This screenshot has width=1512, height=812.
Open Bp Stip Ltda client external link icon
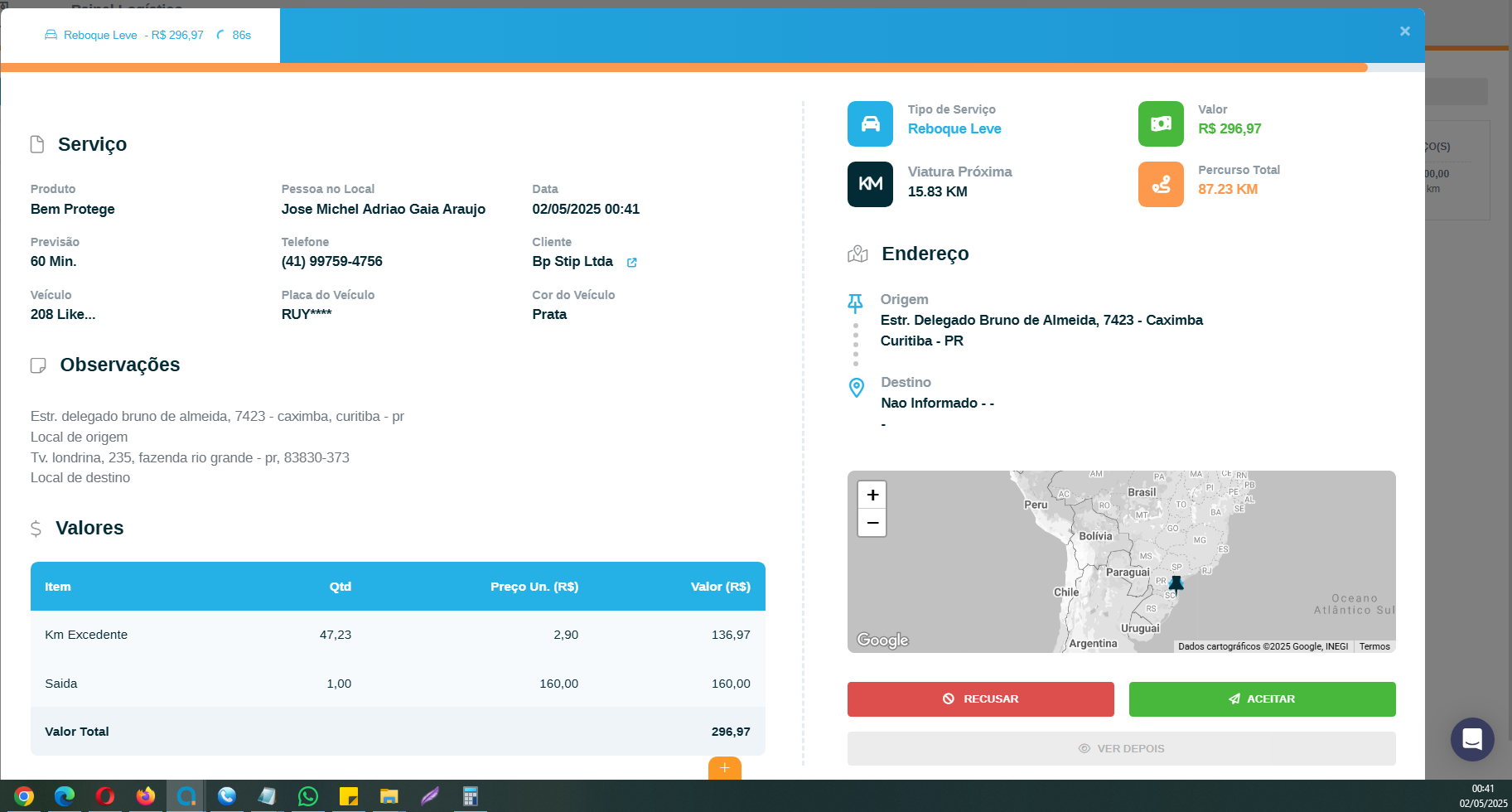632,263
